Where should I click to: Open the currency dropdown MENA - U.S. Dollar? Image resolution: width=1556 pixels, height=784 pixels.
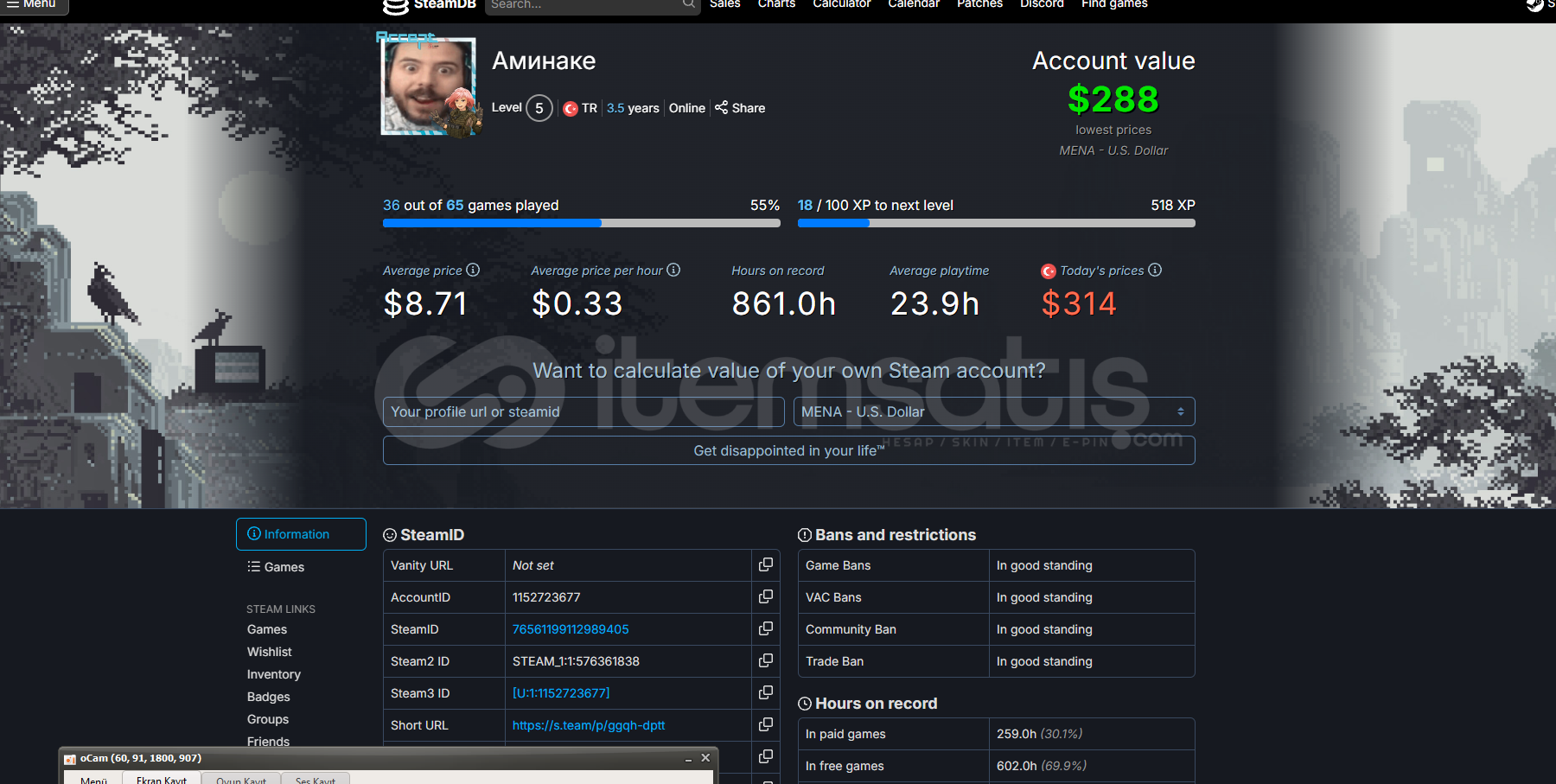994,411
